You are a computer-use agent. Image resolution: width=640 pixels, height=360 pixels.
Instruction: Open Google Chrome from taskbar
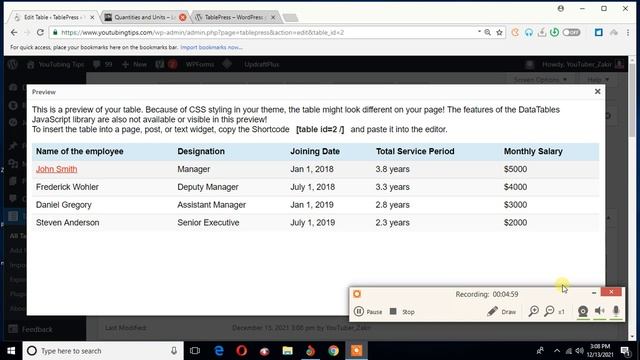tap(333, 351)
